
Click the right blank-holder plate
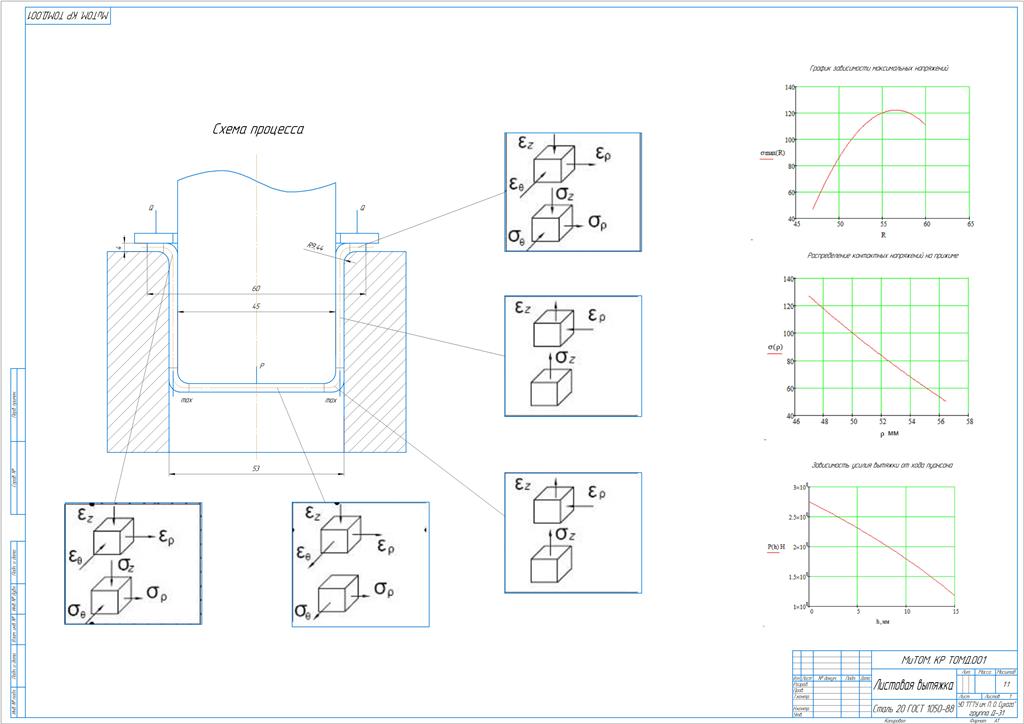(x=357, y=238)
